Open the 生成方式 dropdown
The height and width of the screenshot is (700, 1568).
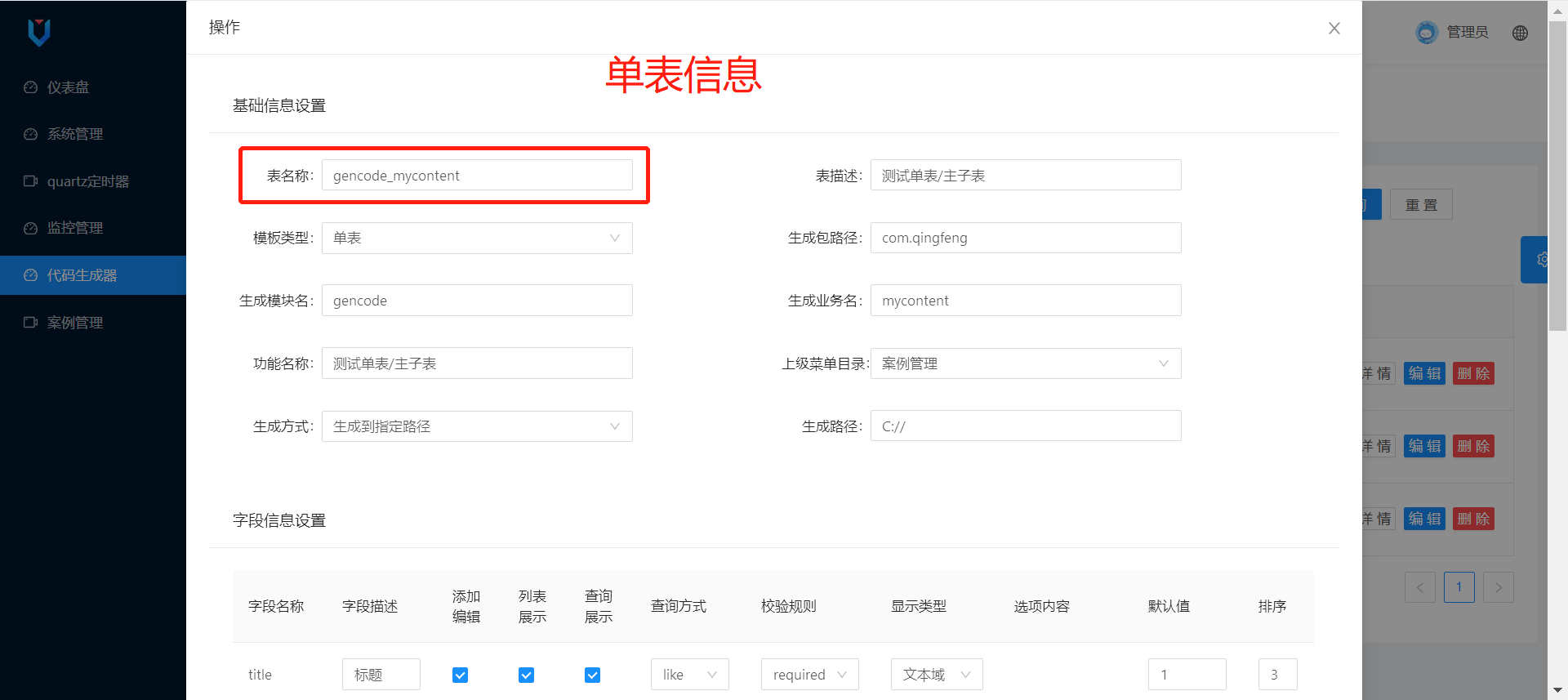477,426
